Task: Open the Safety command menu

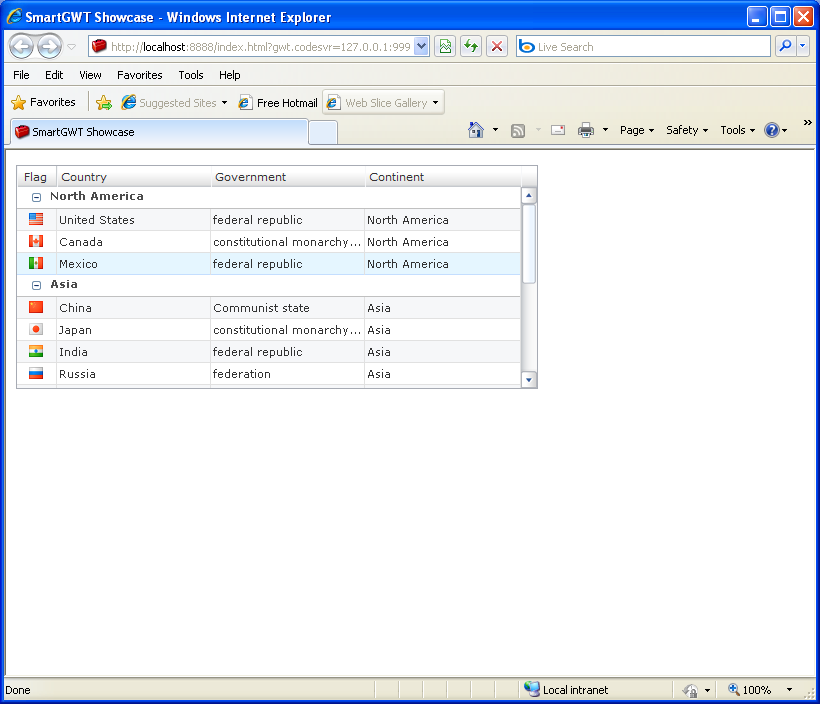Action: coord(687,130)
